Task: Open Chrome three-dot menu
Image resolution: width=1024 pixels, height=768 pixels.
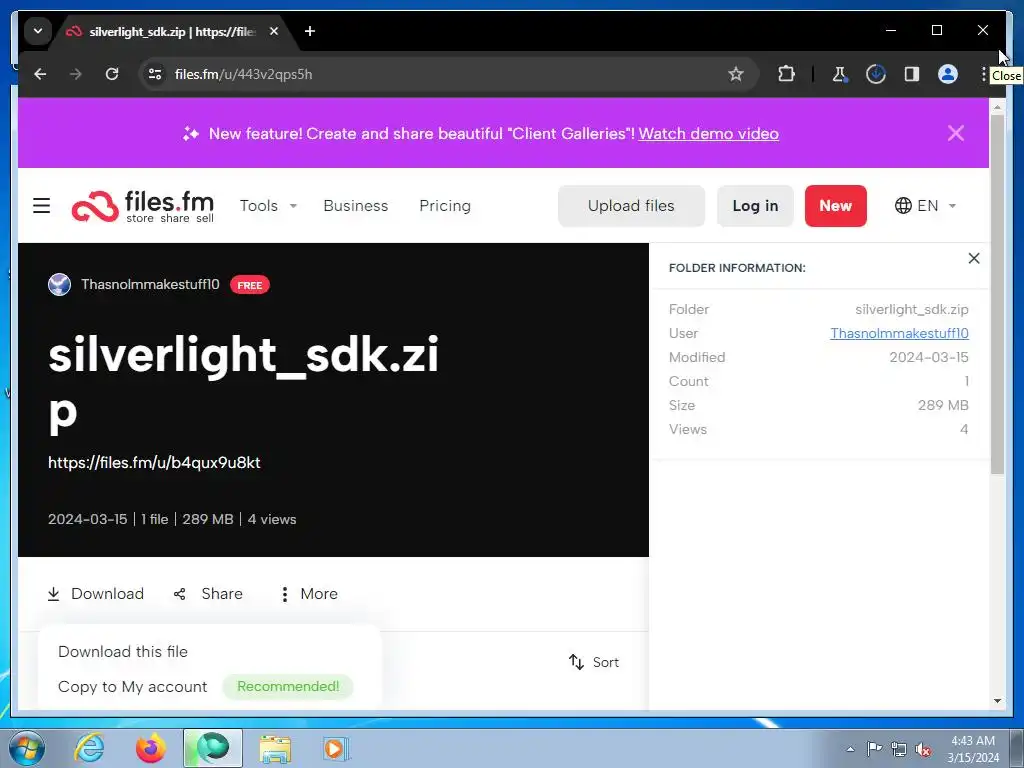Action: point(983,74)
